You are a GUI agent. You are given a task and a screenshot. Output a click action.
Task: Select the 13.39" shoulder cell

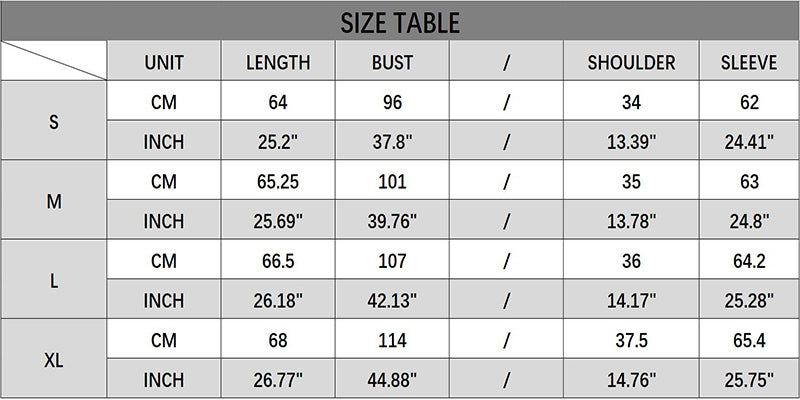tap(632, 142)
